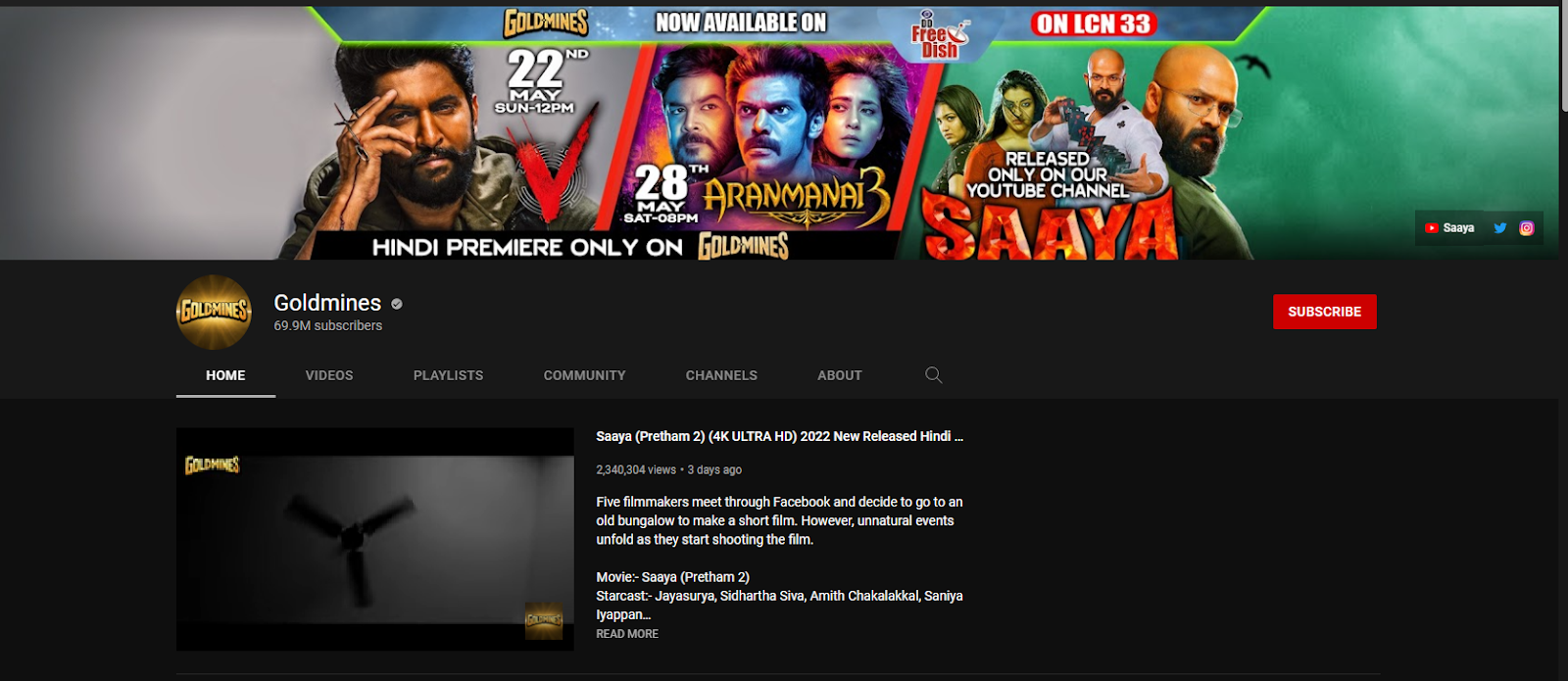Click the 69.9M subscribers text

[327, 325]
